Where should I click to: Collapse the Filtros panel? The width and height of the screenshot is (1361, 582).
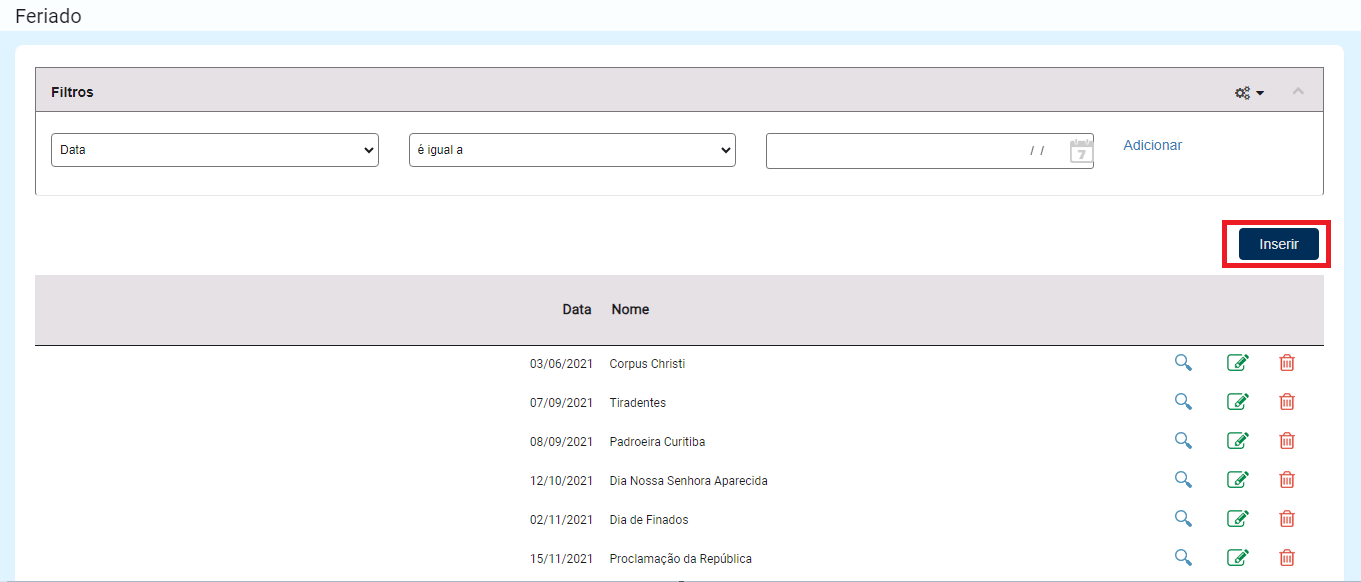1298,91
